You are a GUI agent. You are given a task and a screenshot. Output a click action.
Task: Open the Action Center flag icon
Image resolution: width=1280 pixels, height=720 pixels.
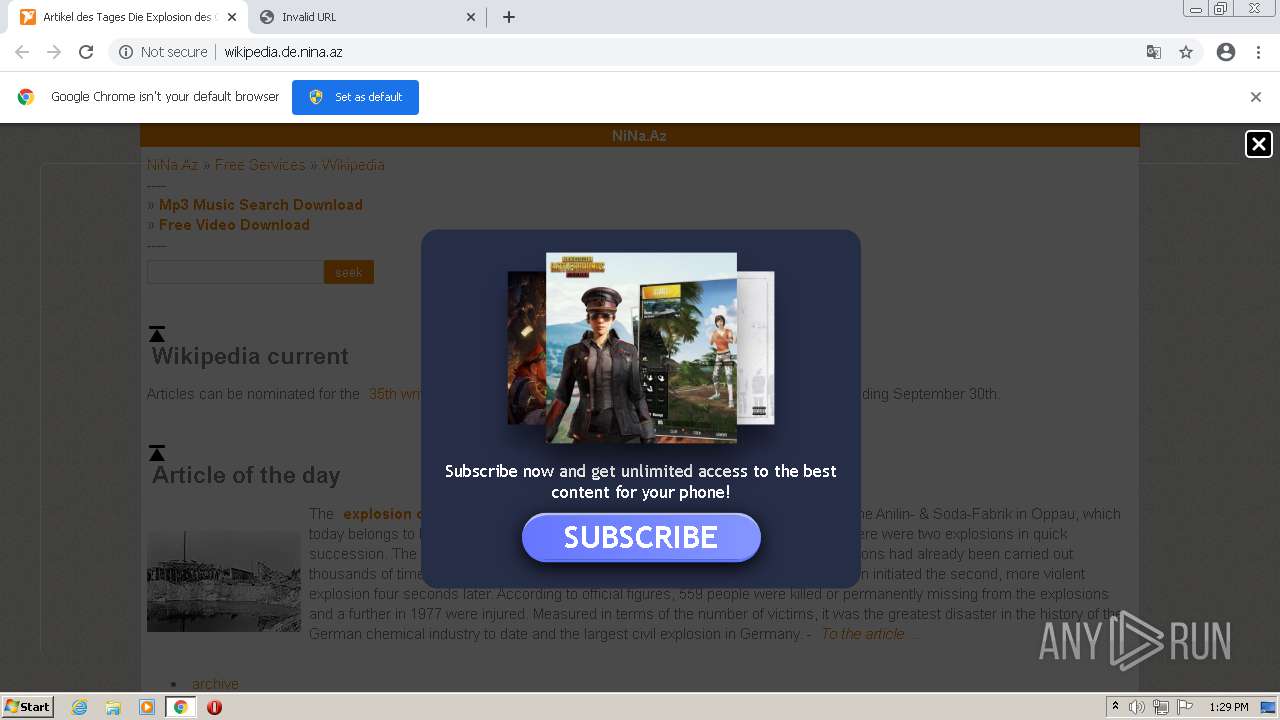tap(1185, 707)
